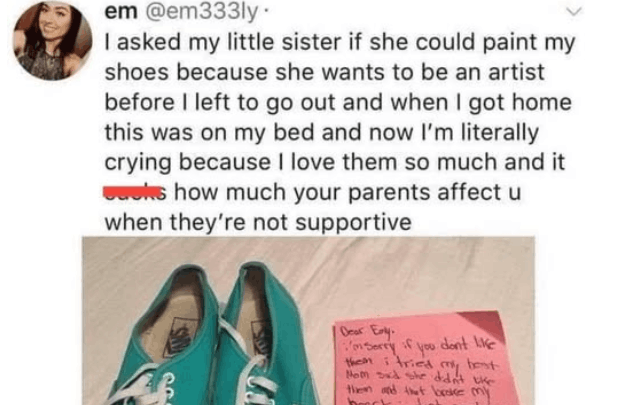Open em's profile picture
The height and width of the screenshot is (405, 635).
pos(53,40)
